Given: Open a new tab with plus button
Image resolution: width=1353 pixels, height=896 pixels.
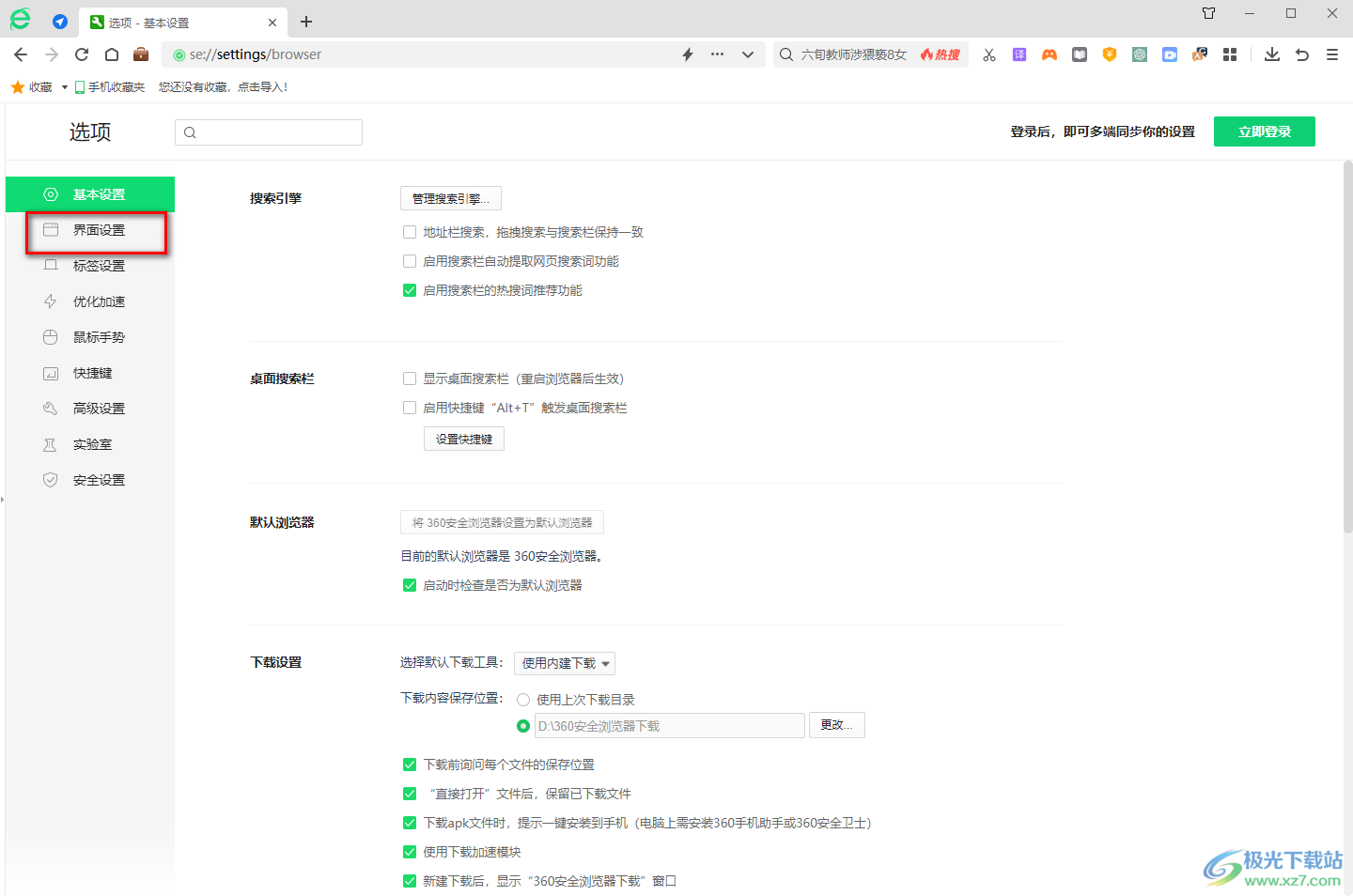Looking at the screenshot, I should [x=306, y=22].
